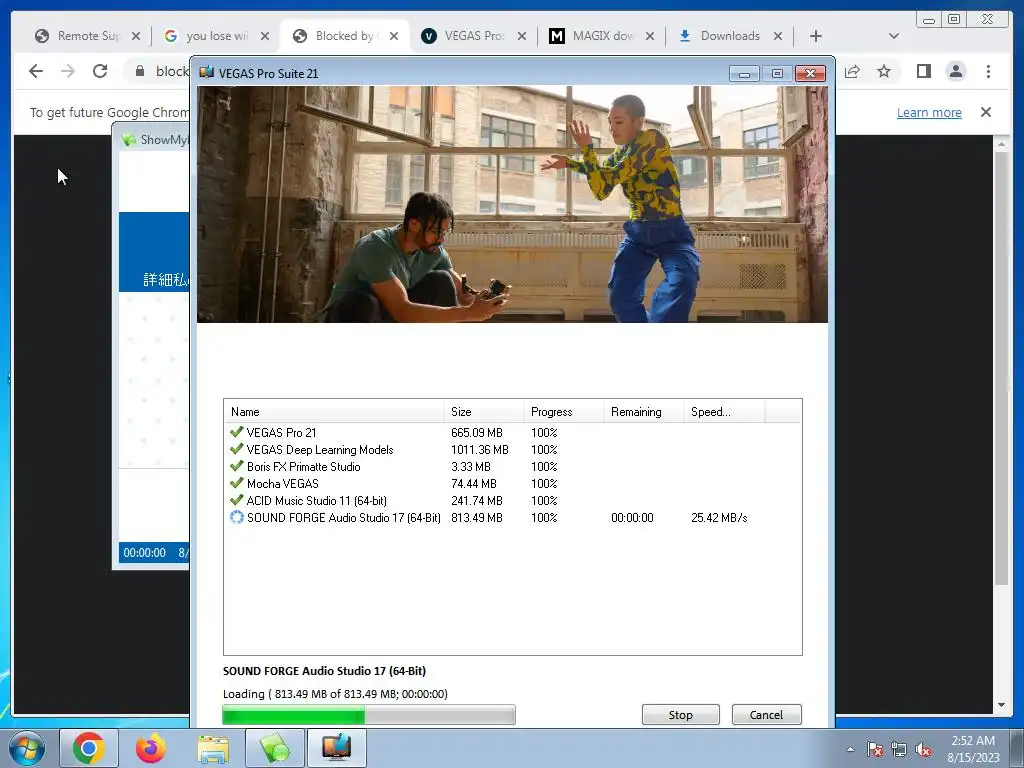Click the loading spinner beside SOUND FORGE

(236, 517)
